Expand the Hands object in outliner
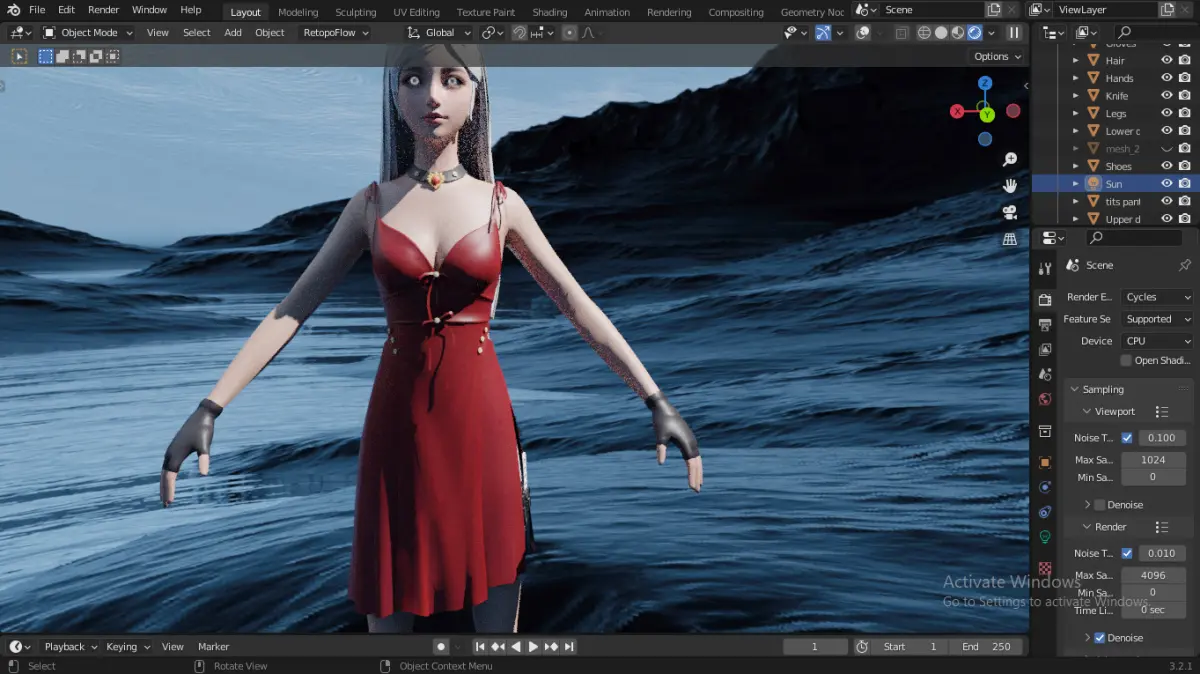The width and height of the screenshot is (1200, 674). click(1076, 78)
